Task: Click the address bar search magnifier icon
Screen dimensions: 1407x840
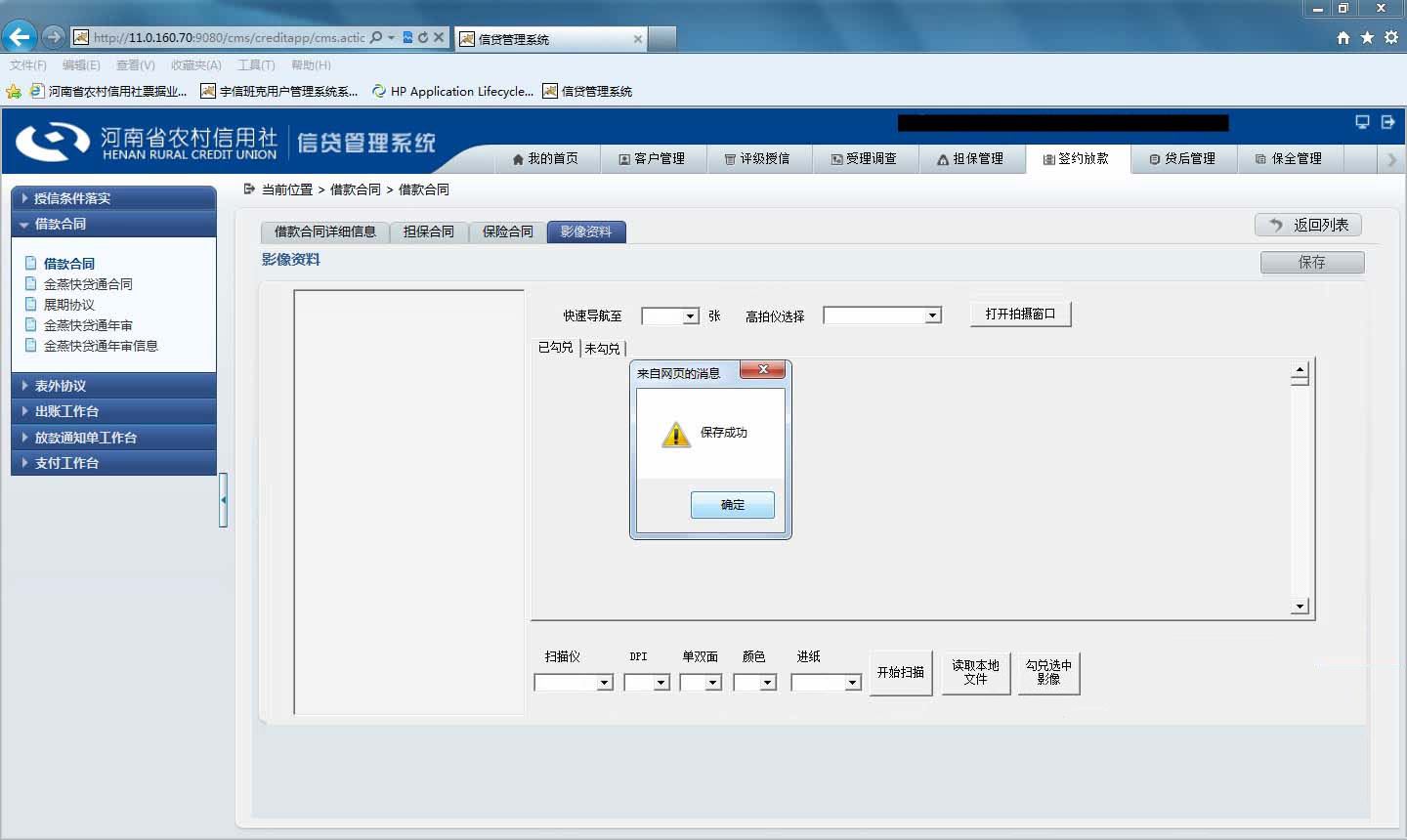Action: tap(376, 37)
